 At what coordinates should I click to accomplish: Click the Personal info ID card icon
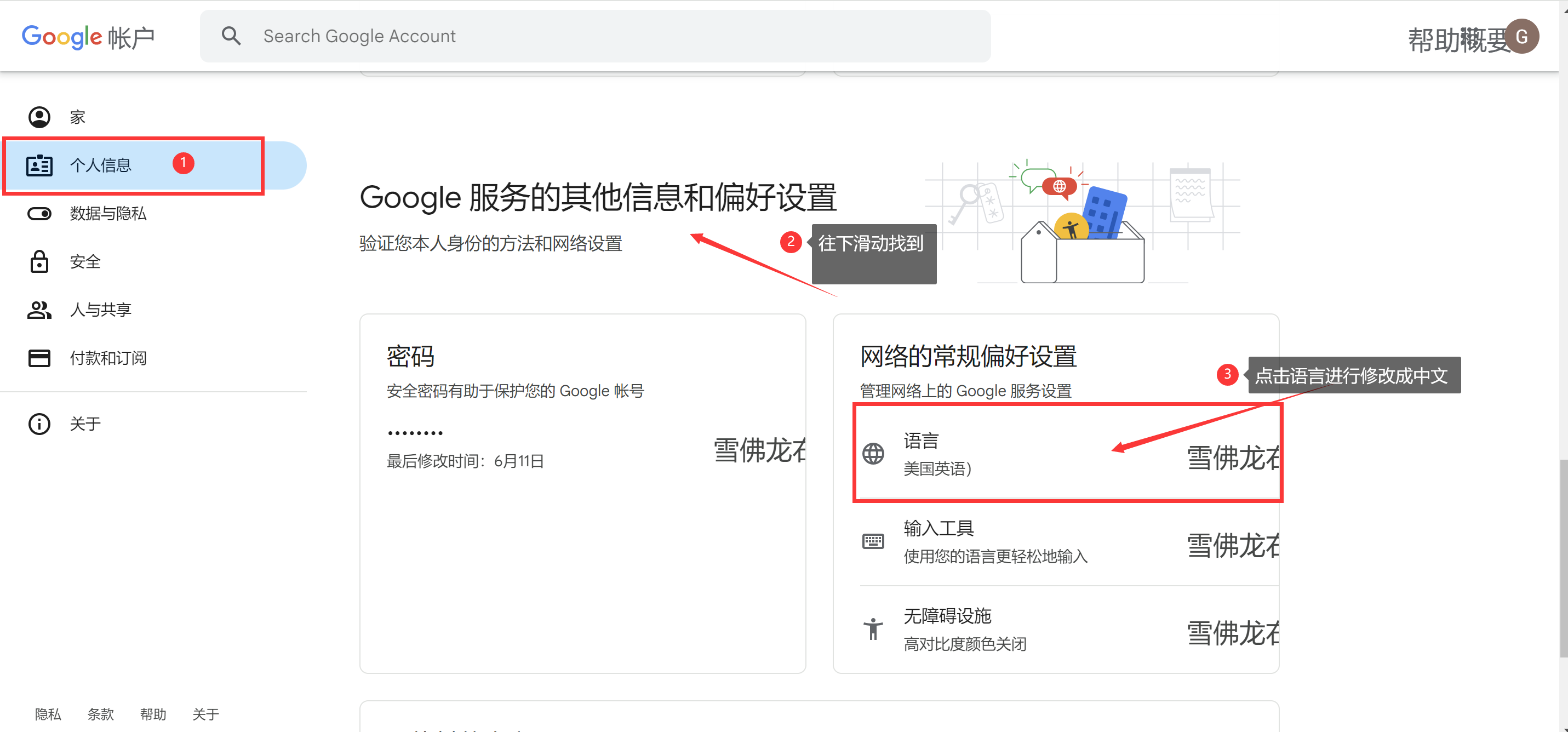coord(39,165)
